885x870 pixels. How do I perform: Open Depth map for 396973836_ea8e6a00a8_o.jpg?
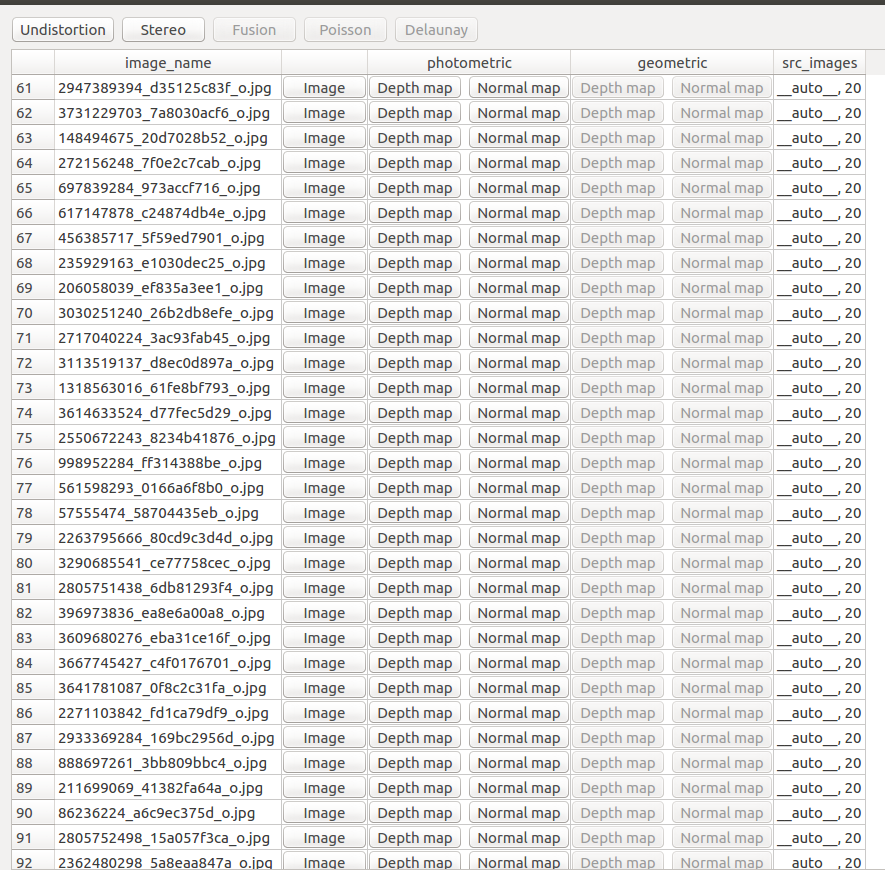pyautogui.click(x=415, y=612)
